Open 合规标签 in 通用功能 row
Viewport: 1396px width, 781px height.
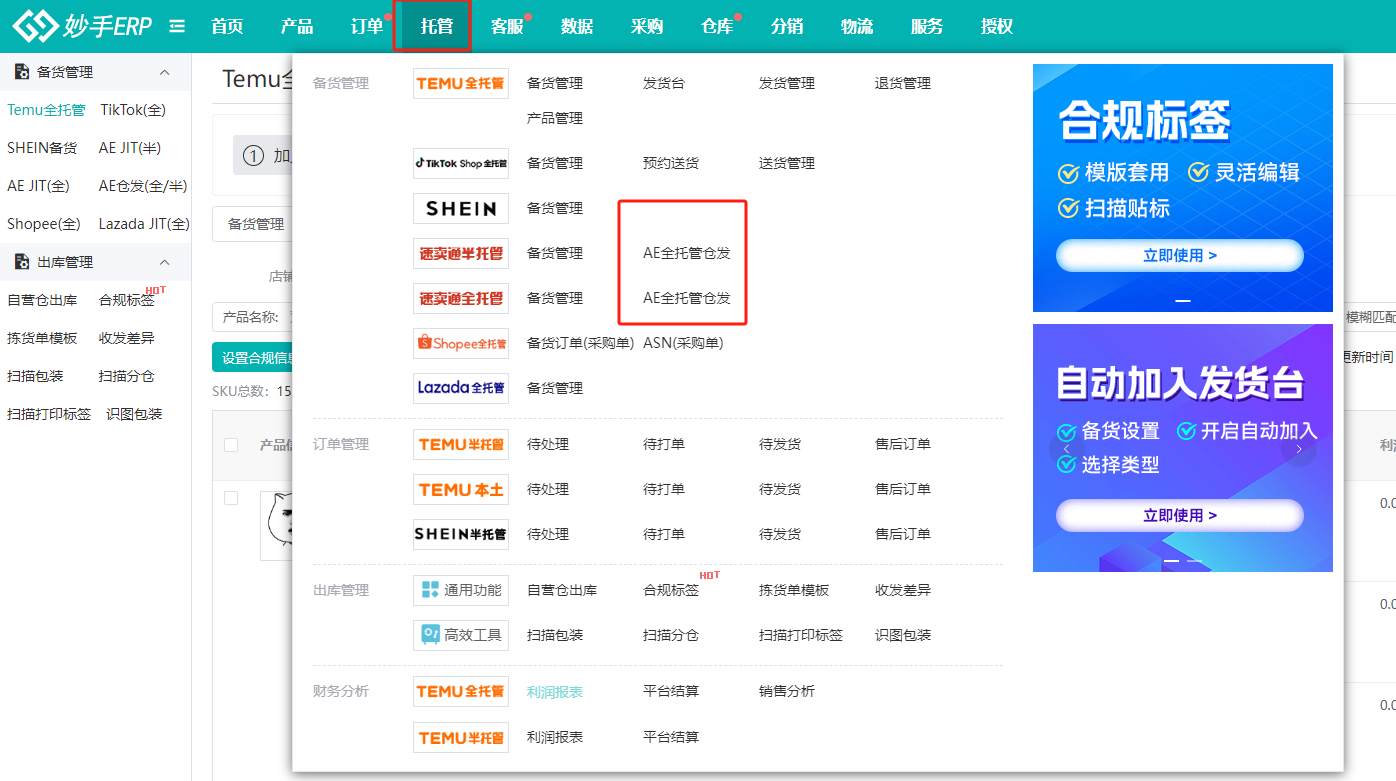671,590
